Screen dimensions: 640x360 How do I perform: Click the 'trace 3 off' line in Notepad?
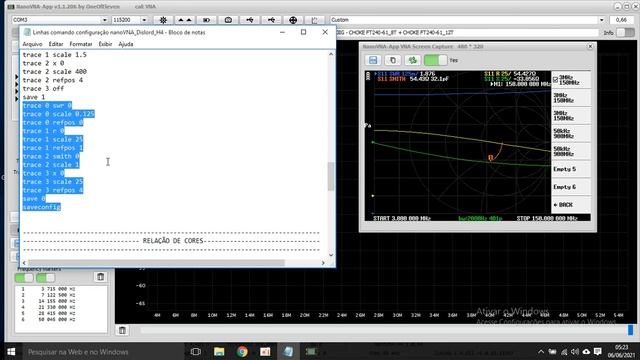coord(43,89)
